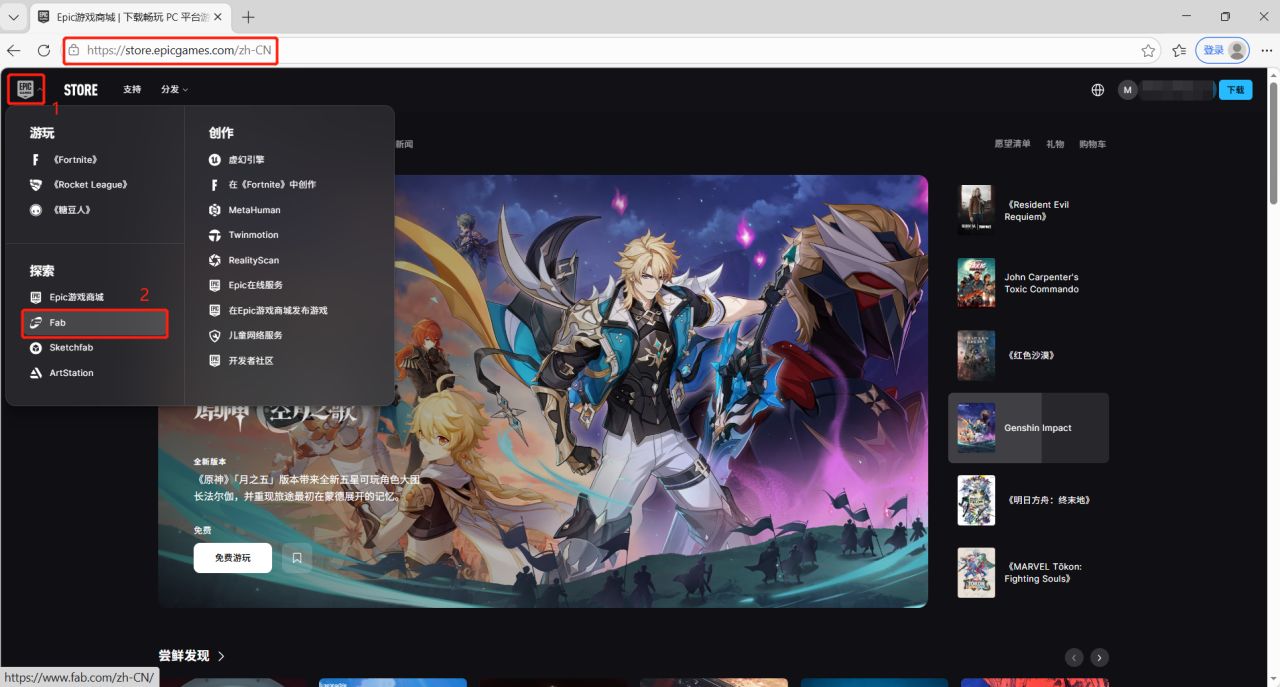The image size is (1280, 687).
Task: Open the 购物车 link
Action: 1092,144
